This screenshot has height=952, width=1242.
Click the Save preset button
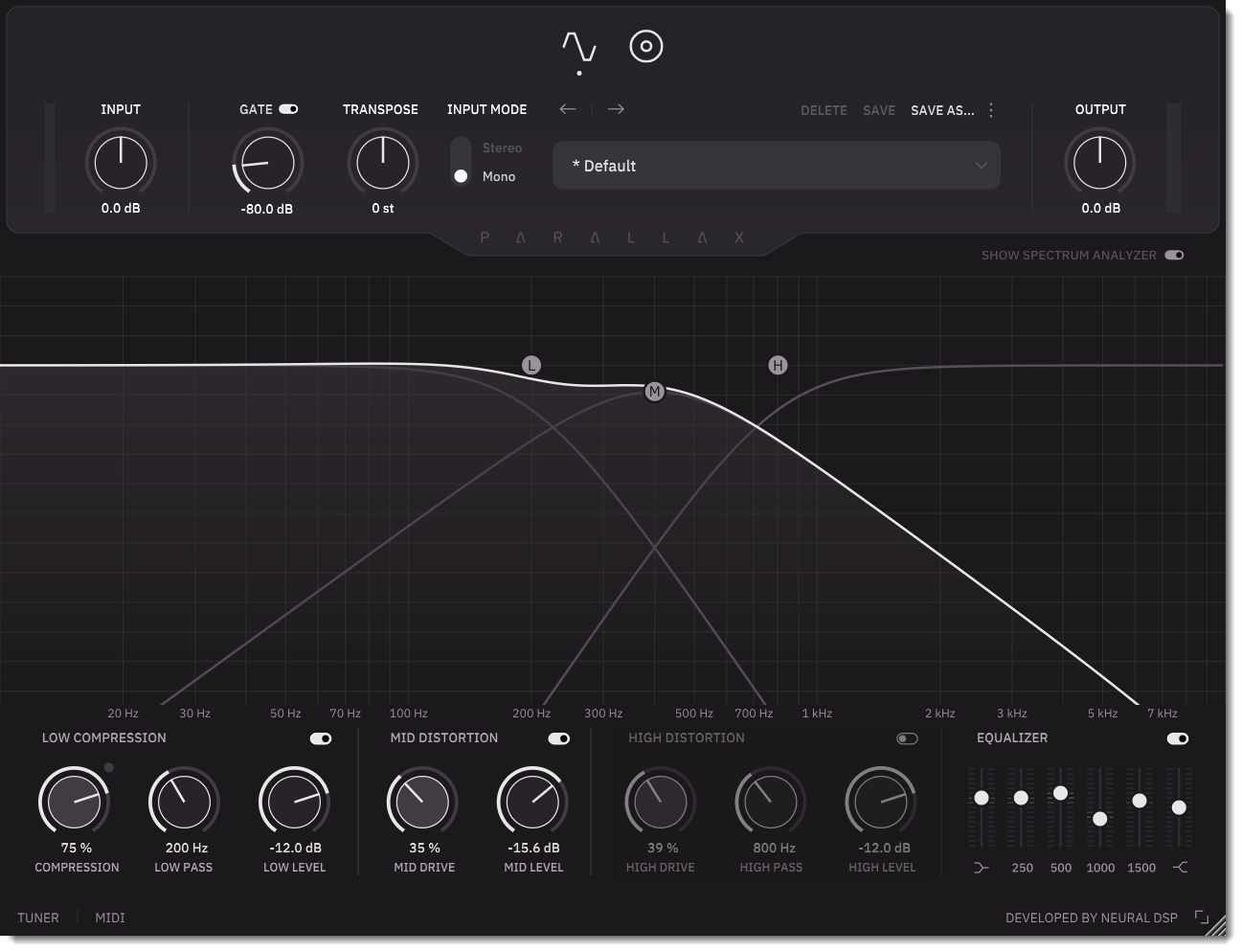[x=879, y=110]
